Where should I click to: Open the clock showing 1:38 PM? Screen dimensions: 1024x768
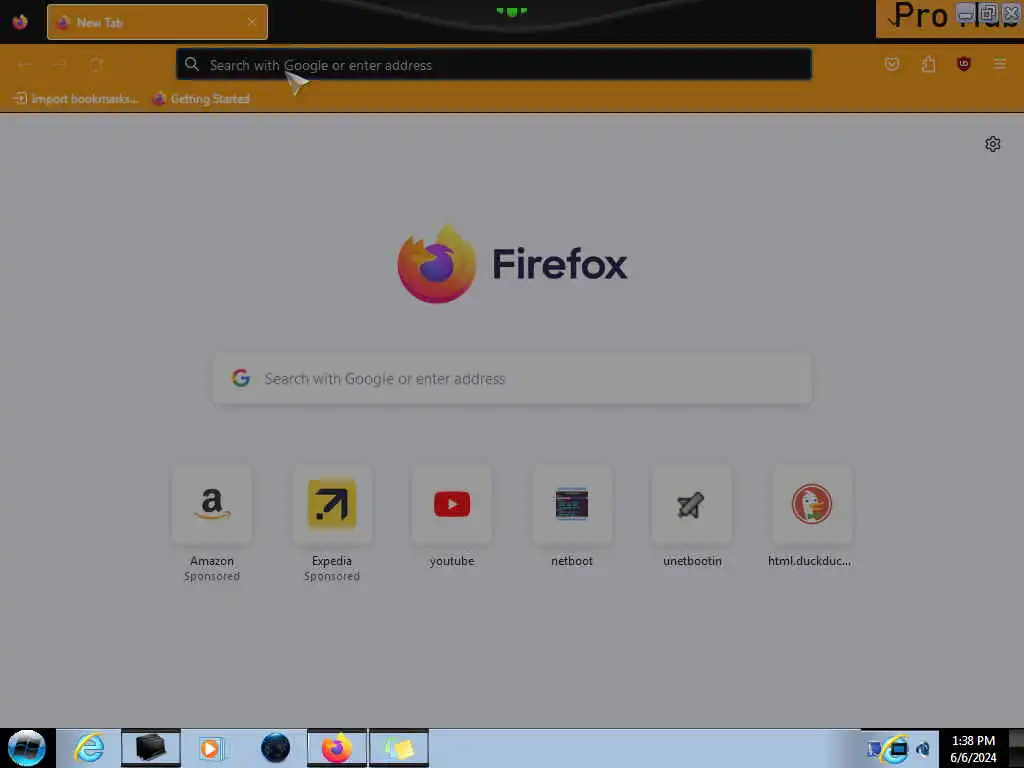pyautogui.click(x=973, y=749)
